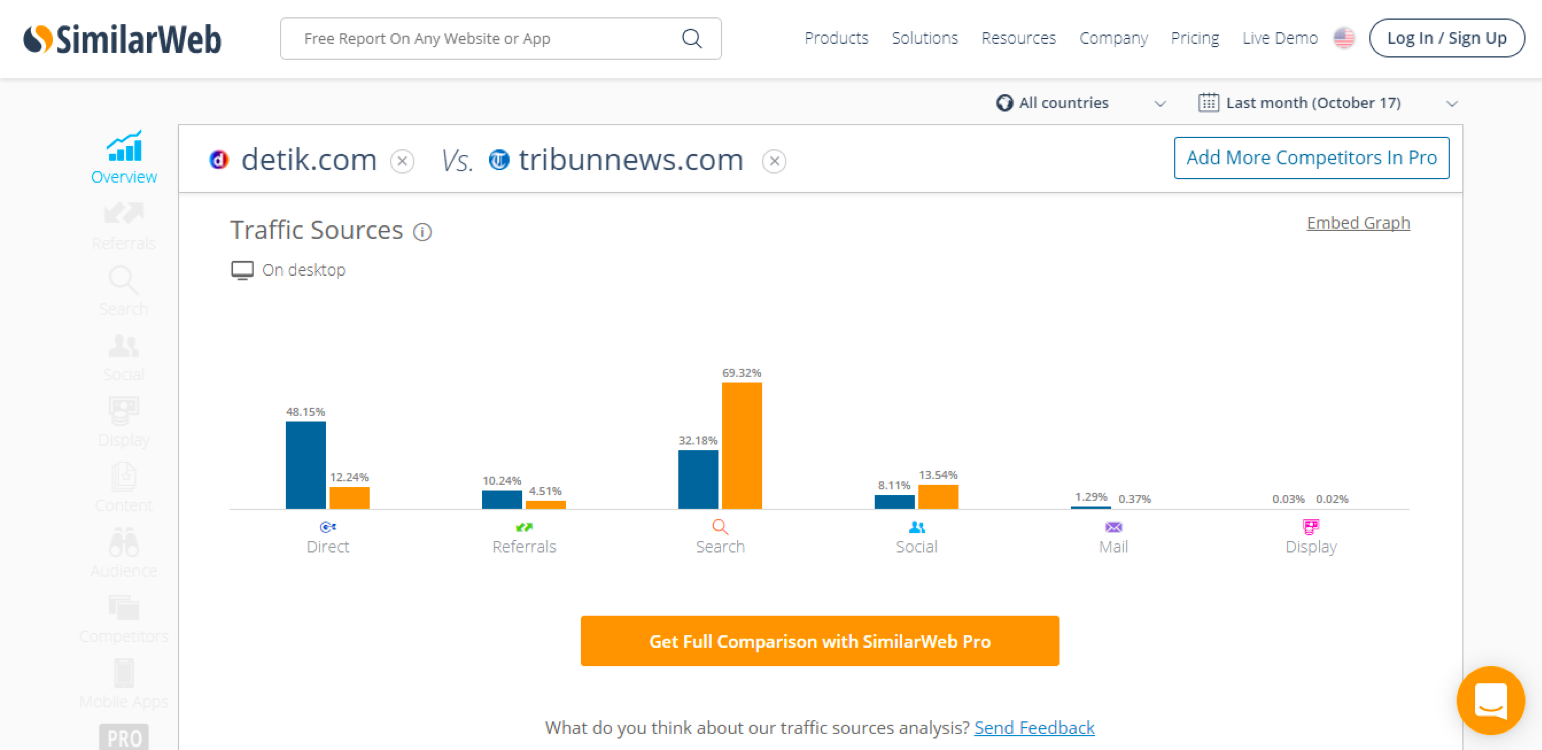Go to the Competitors sidebar section
Image resolution: width=1542 pixels, height=750 pixels.
coord(124,619)
